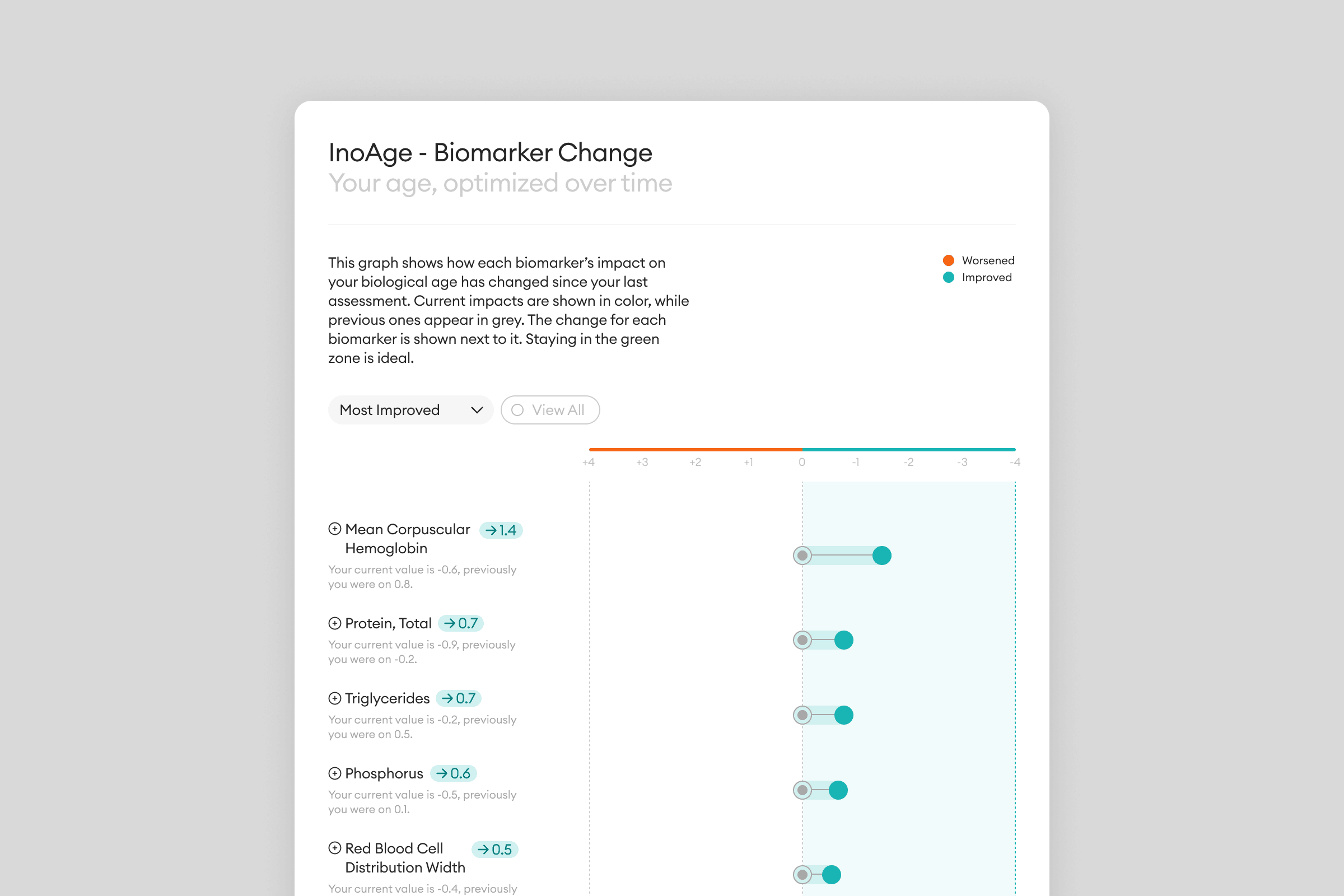Select Mean Corpuscular Hemoglobin teal current marker
Screen dimensions: 1344x896
click(881, 556)
